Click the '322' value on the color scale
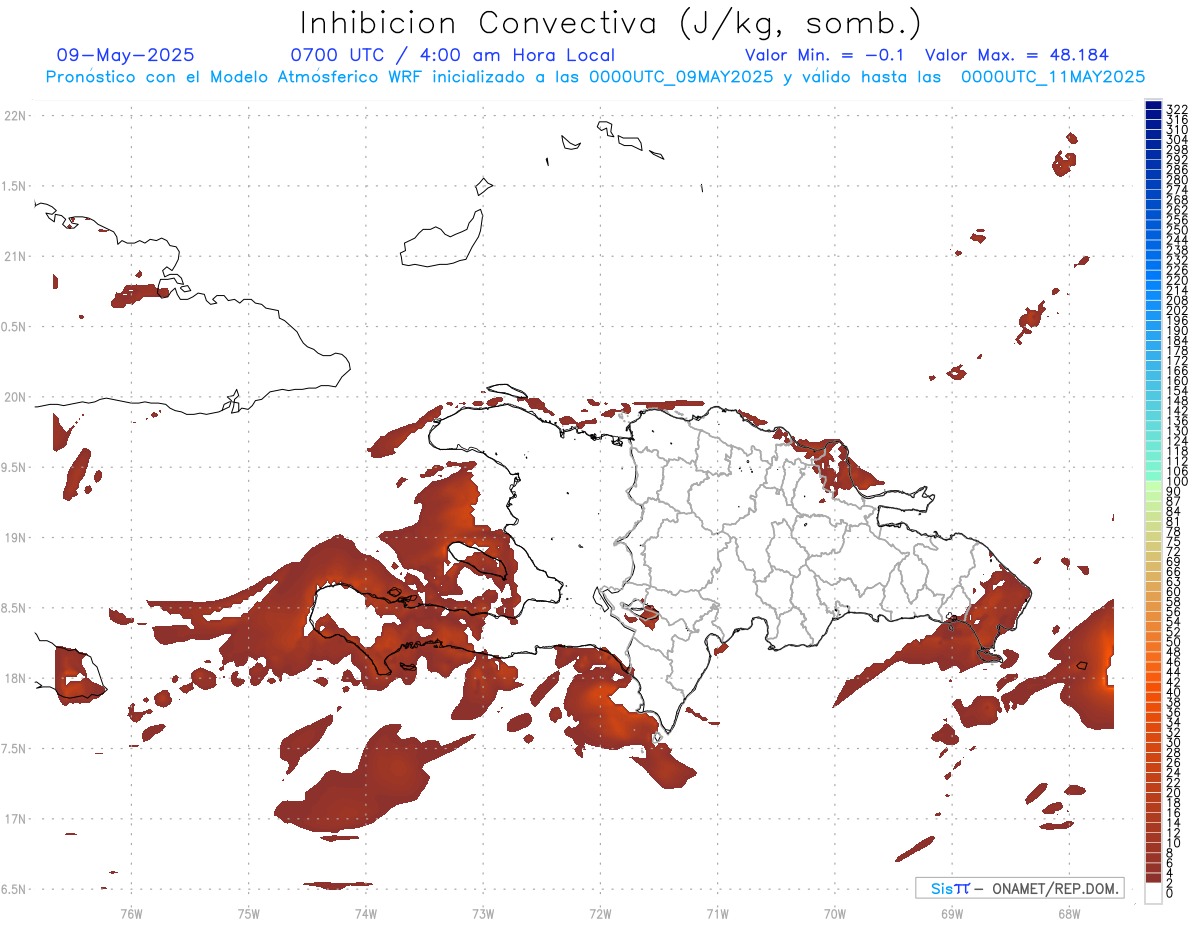The image size is (1200, 927). (x=1177, y=108)
